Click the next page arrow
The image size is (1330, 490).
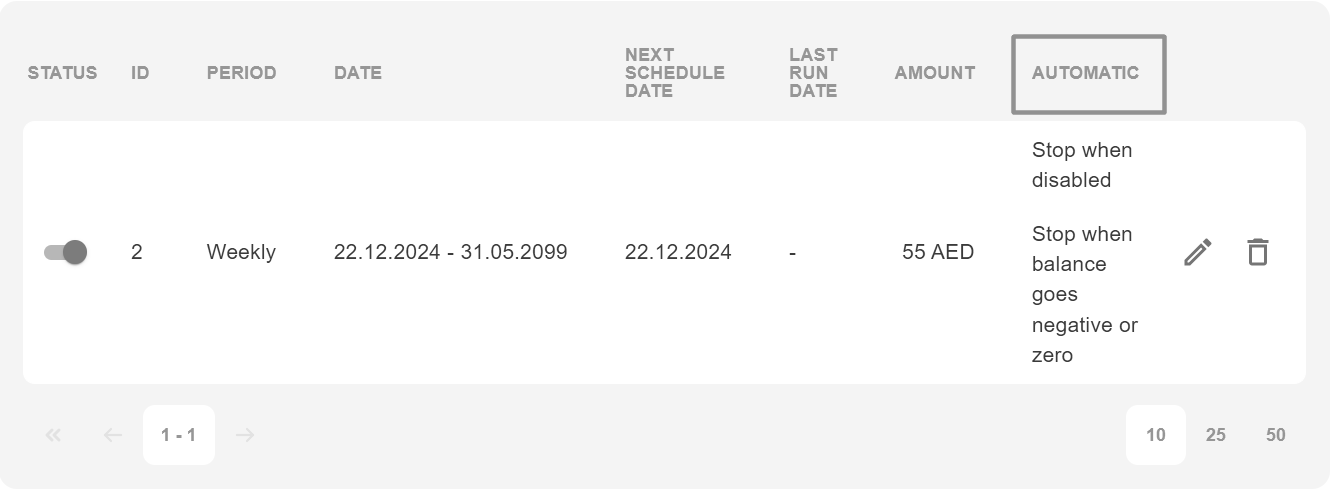coord(245,435)
